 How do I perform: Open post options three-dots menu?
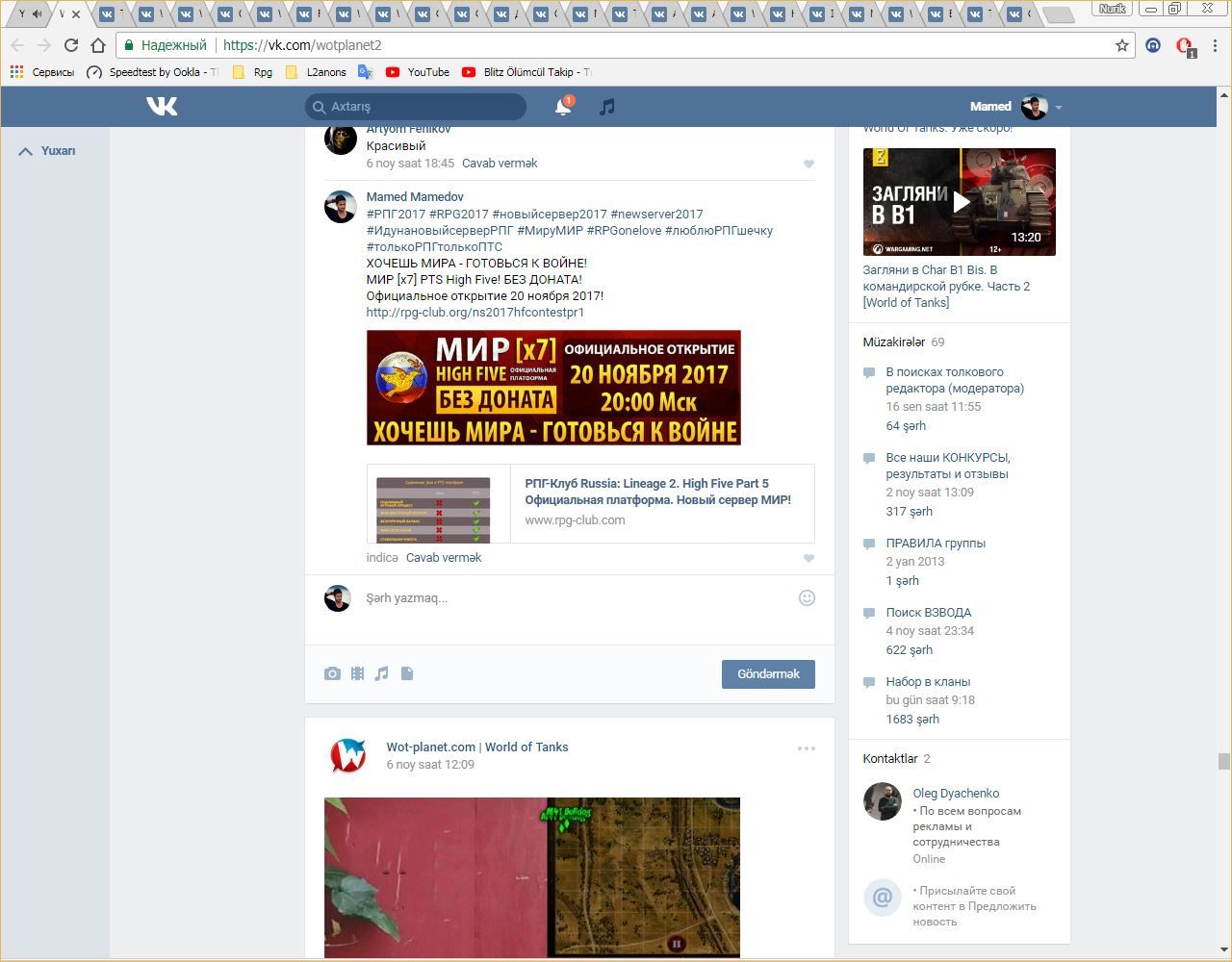click(x=807, y=748)
